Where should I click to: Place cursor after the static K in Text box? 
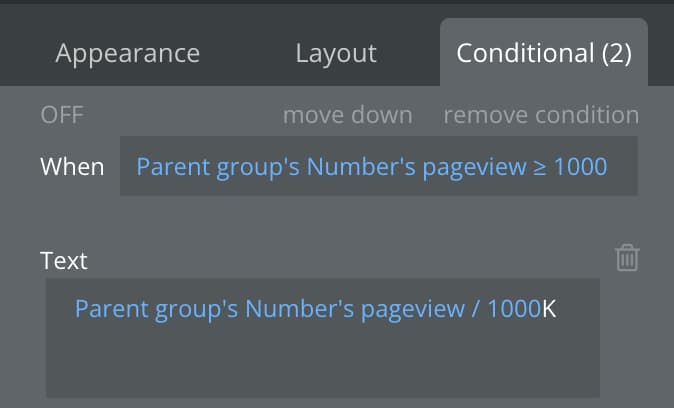tap(558, 309)
